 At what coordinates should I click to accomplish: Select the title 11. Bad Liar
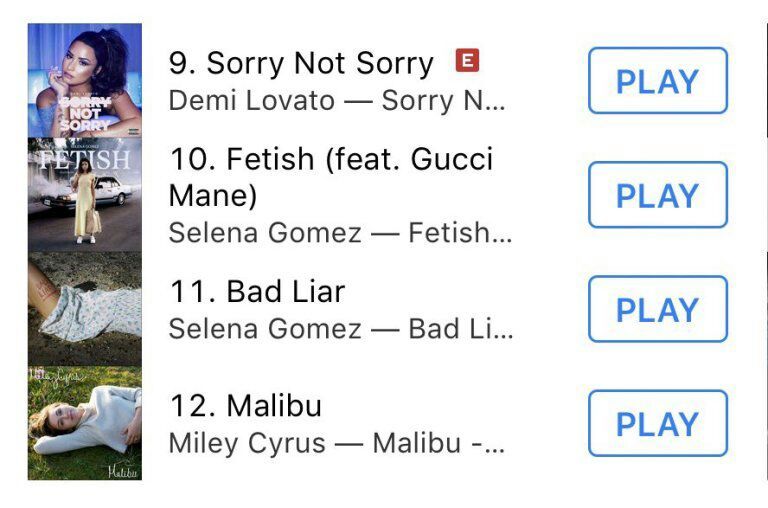(x=257, y=291)
